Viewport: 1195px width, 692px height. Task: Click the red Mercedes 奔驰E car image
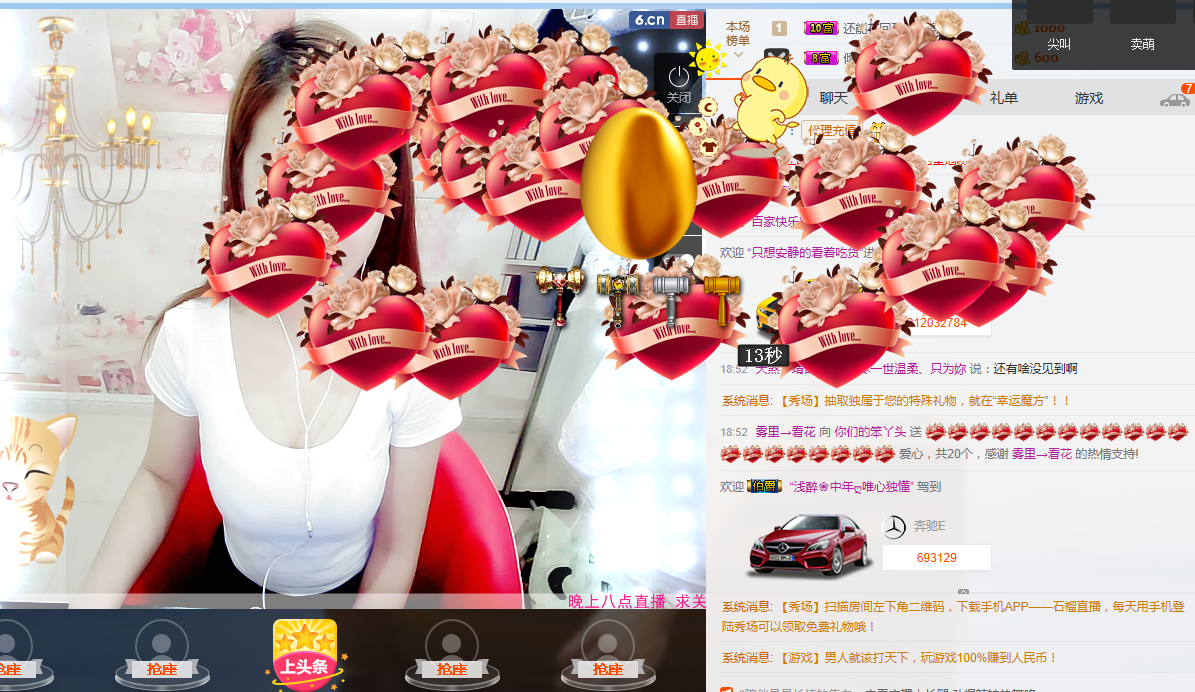[808, 544]
